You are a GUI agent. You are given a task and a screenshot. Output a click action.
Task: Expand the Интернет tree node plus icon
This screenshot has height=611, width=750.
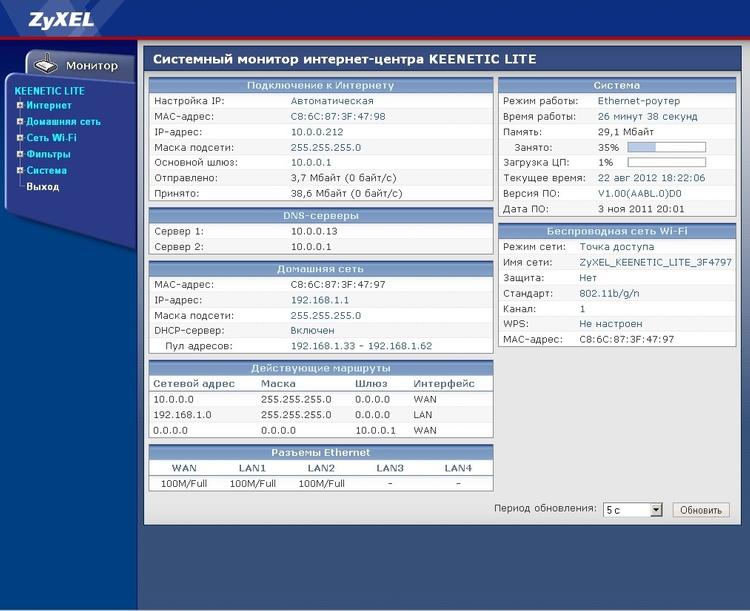(x=19, y=105)
